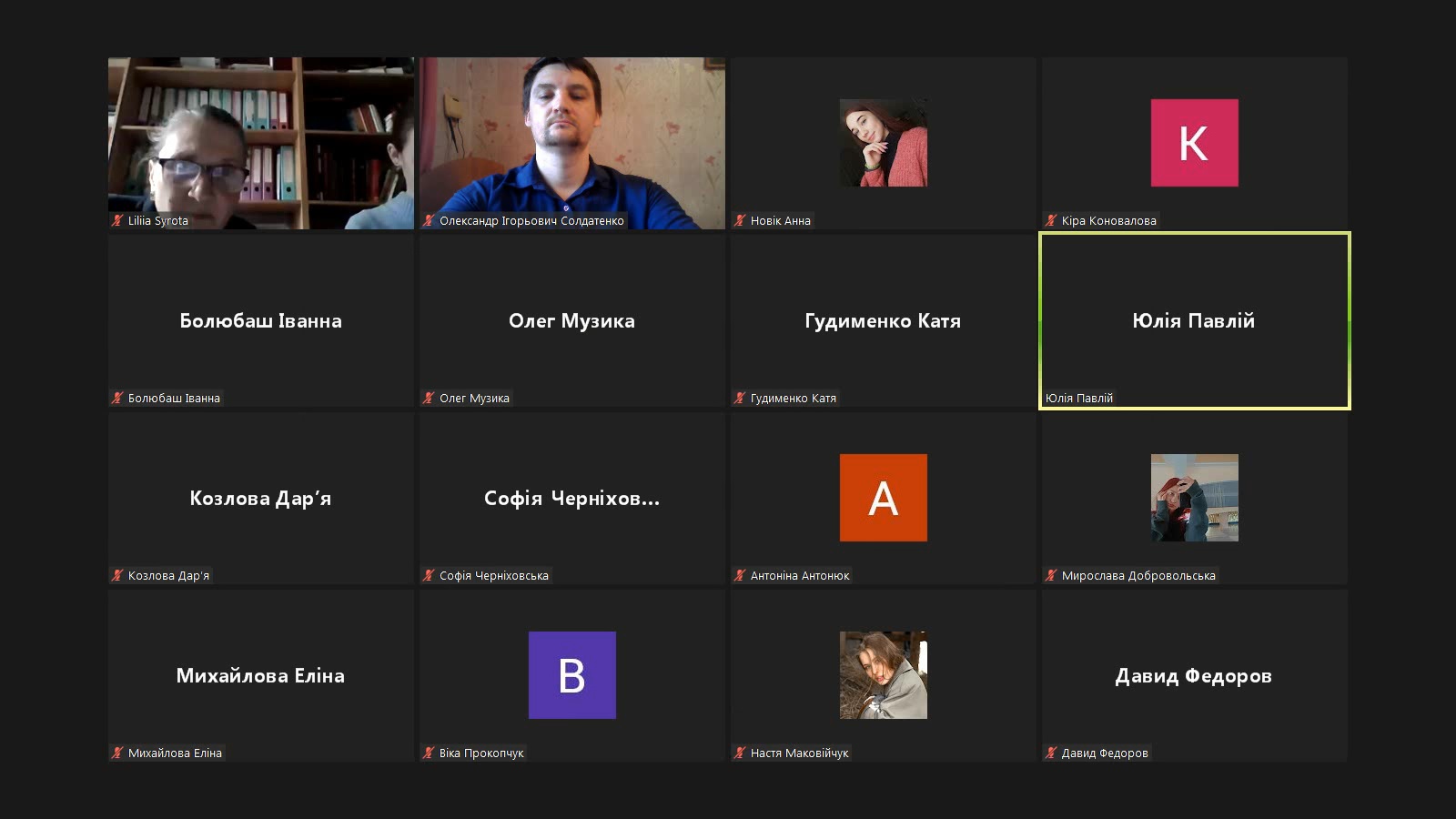
Task: Click muted mic icon for Віка Прокопчук
Action: 429,753
